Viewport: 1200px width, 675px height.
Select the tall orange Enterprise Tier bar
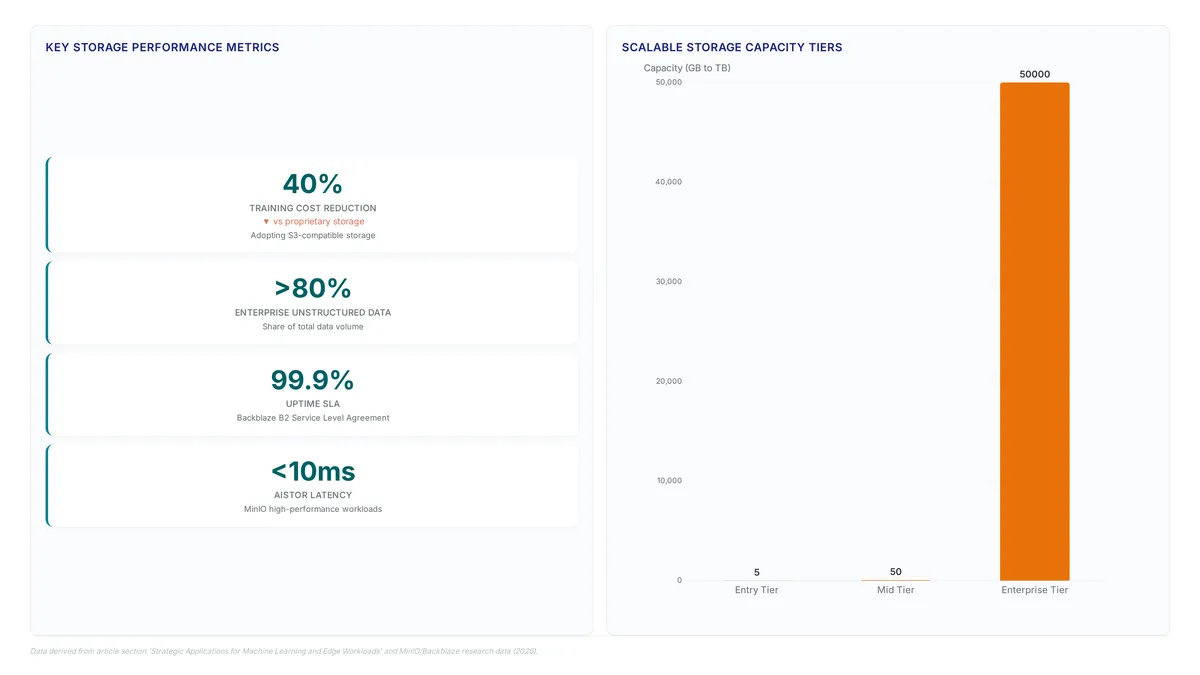1034,332
